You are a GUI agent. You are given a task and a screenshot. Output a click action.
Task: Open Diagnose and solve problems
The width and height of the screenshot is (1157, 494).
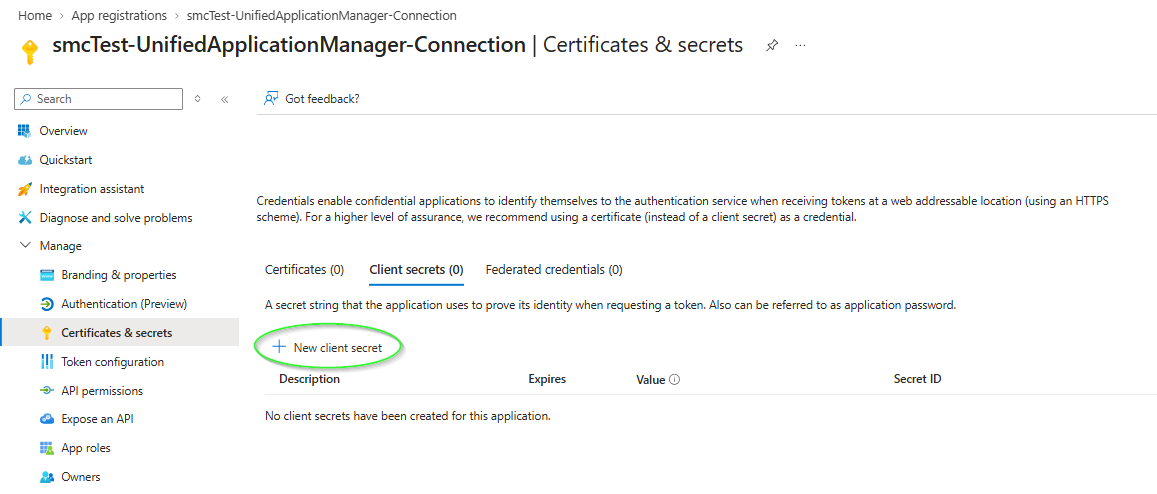[x=116, y=218]
